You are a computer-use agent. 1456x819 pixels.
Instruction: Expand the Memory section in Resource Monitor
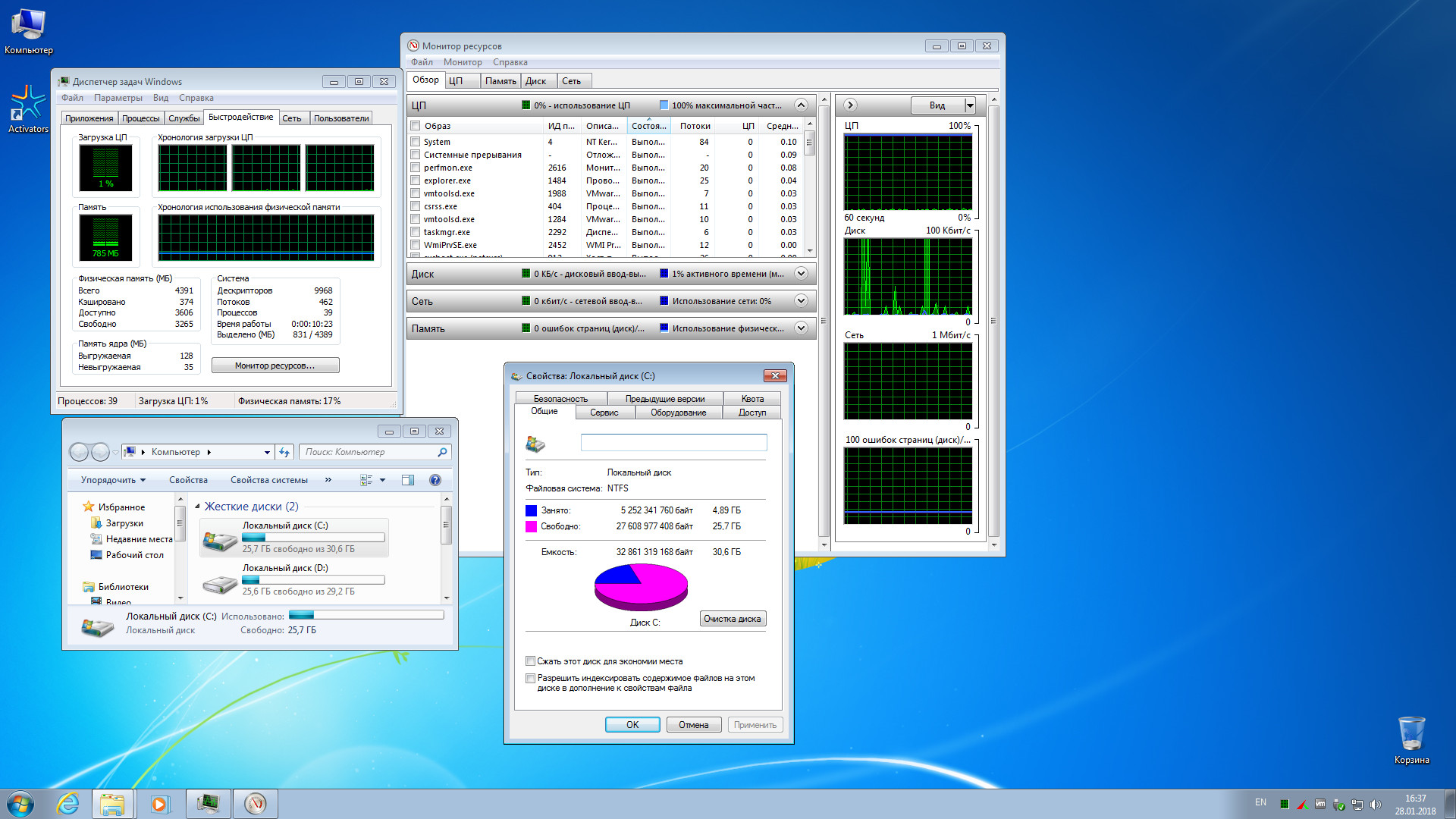click(801, 328)
